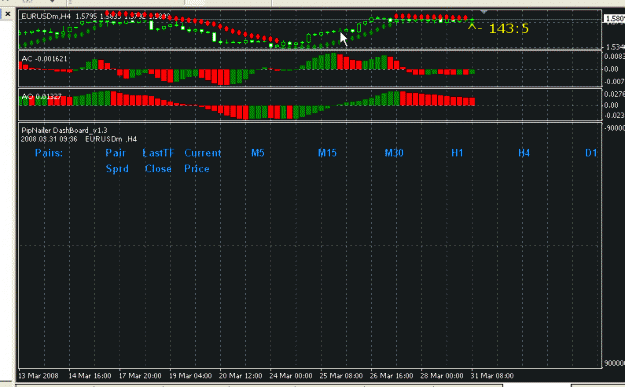625x387 pixels.
Task: Click the 2008.03.31 09:36 timestamp text
Action: click(x=49, y=139)
